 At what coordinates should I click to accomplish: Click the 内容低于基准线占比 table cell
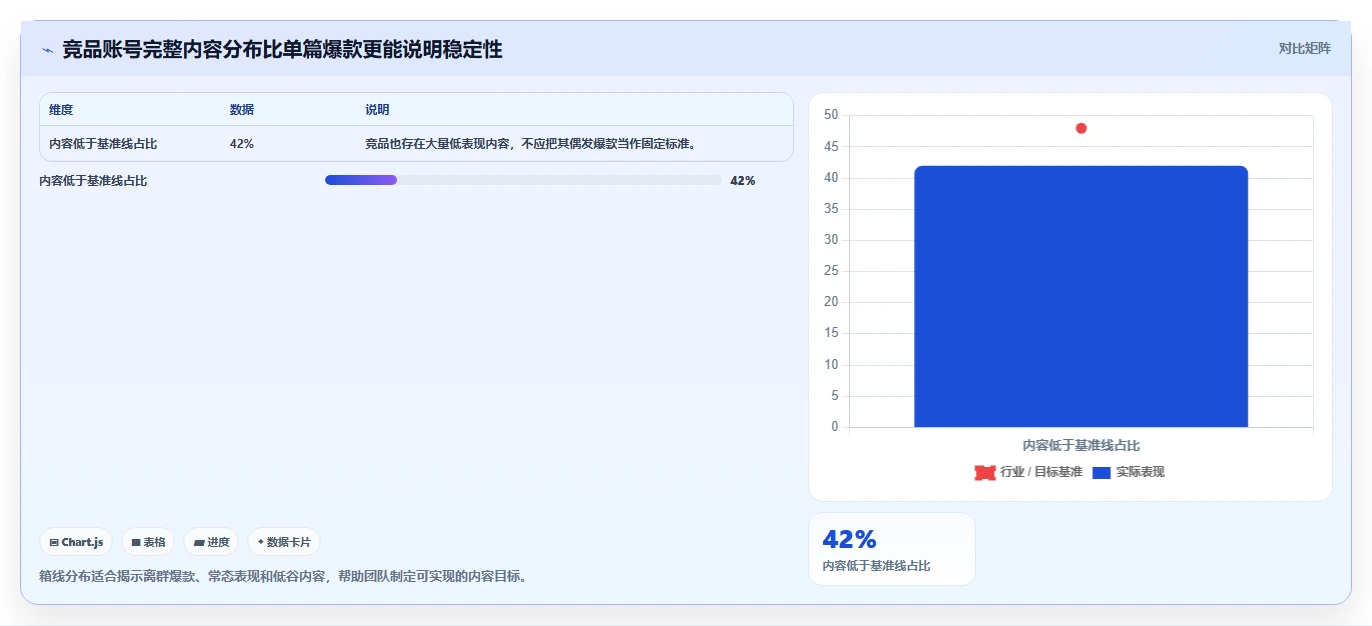click(103, 144)
